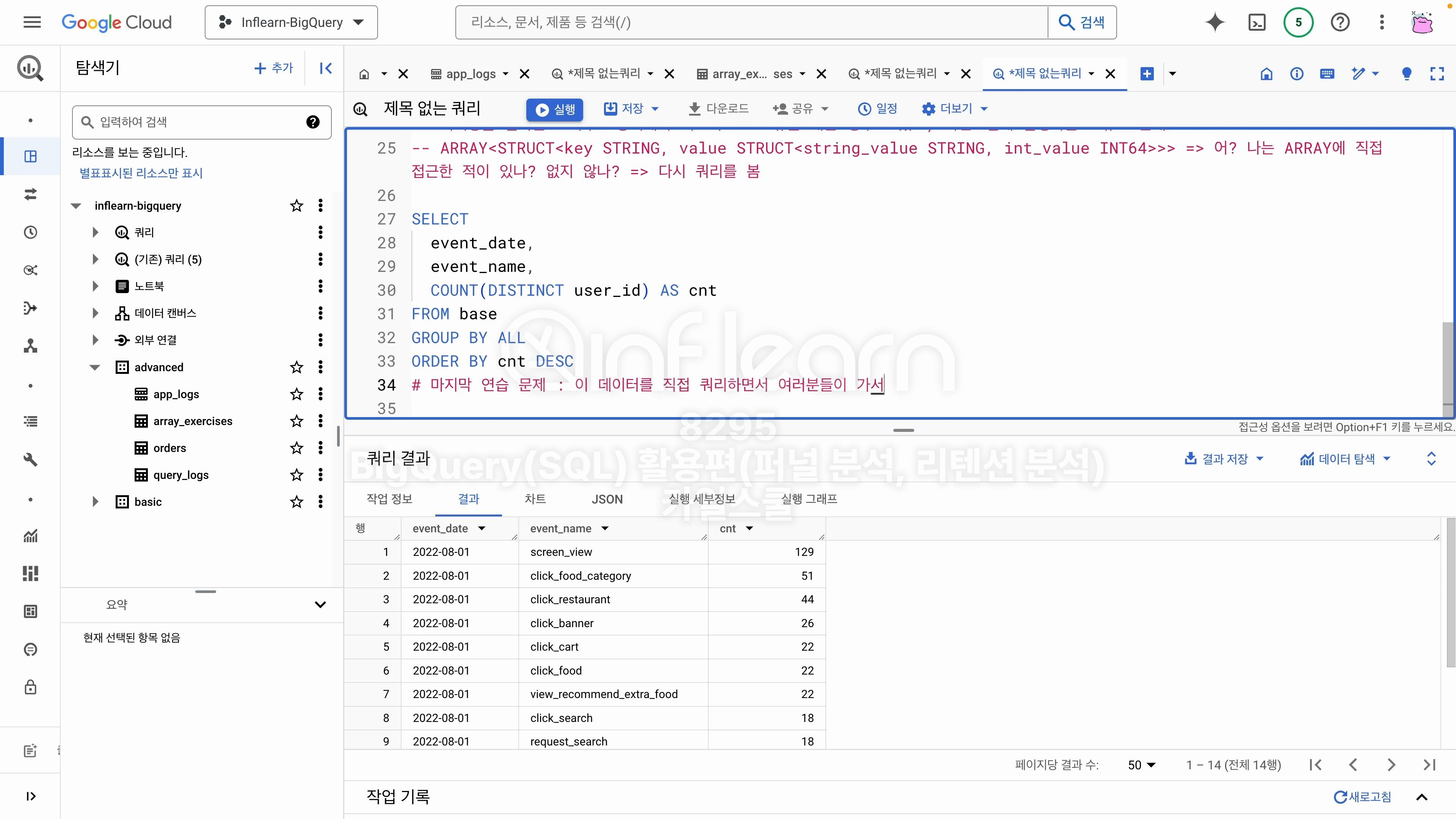Star the app_logs table
The width and height of the screenshot is (1456, 819).
(x=296, y=394)
